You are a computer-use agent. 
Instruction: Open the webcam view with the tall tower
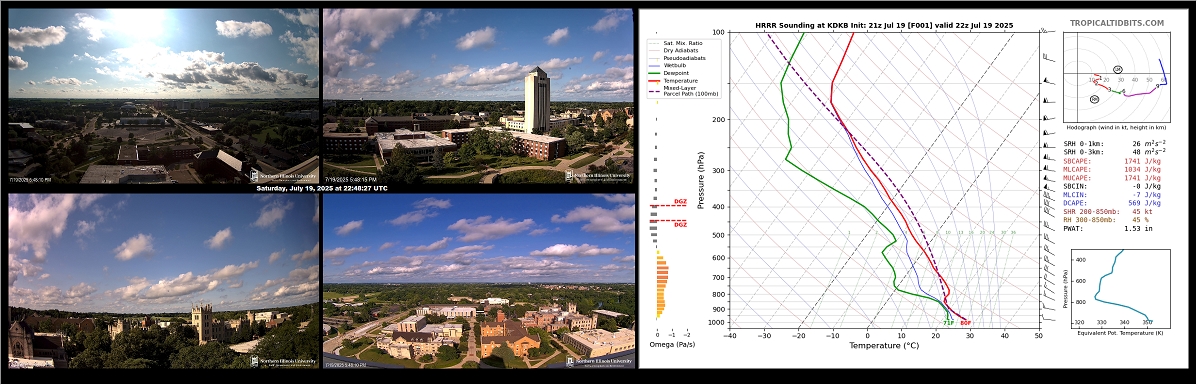click(x=478, y=96)
